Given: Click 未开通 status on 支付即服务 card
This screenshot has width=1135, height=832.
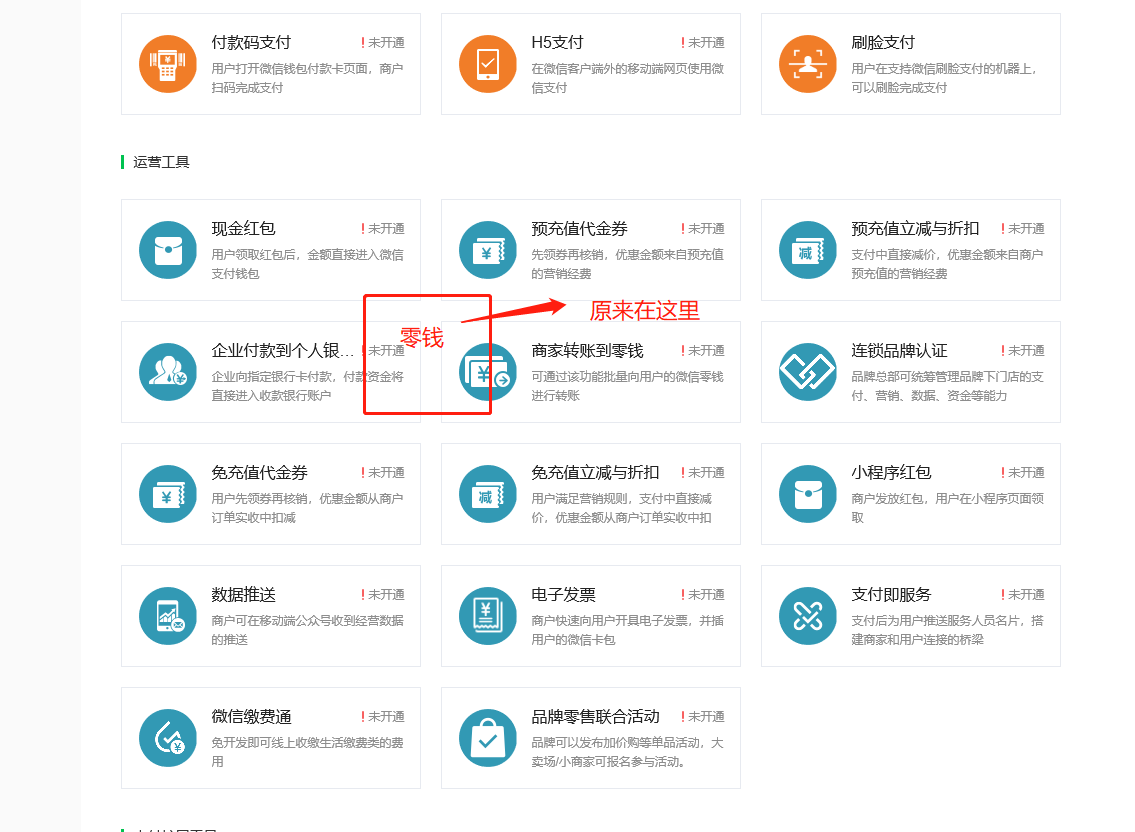Looking at the screenshot, I should 1023,595.
